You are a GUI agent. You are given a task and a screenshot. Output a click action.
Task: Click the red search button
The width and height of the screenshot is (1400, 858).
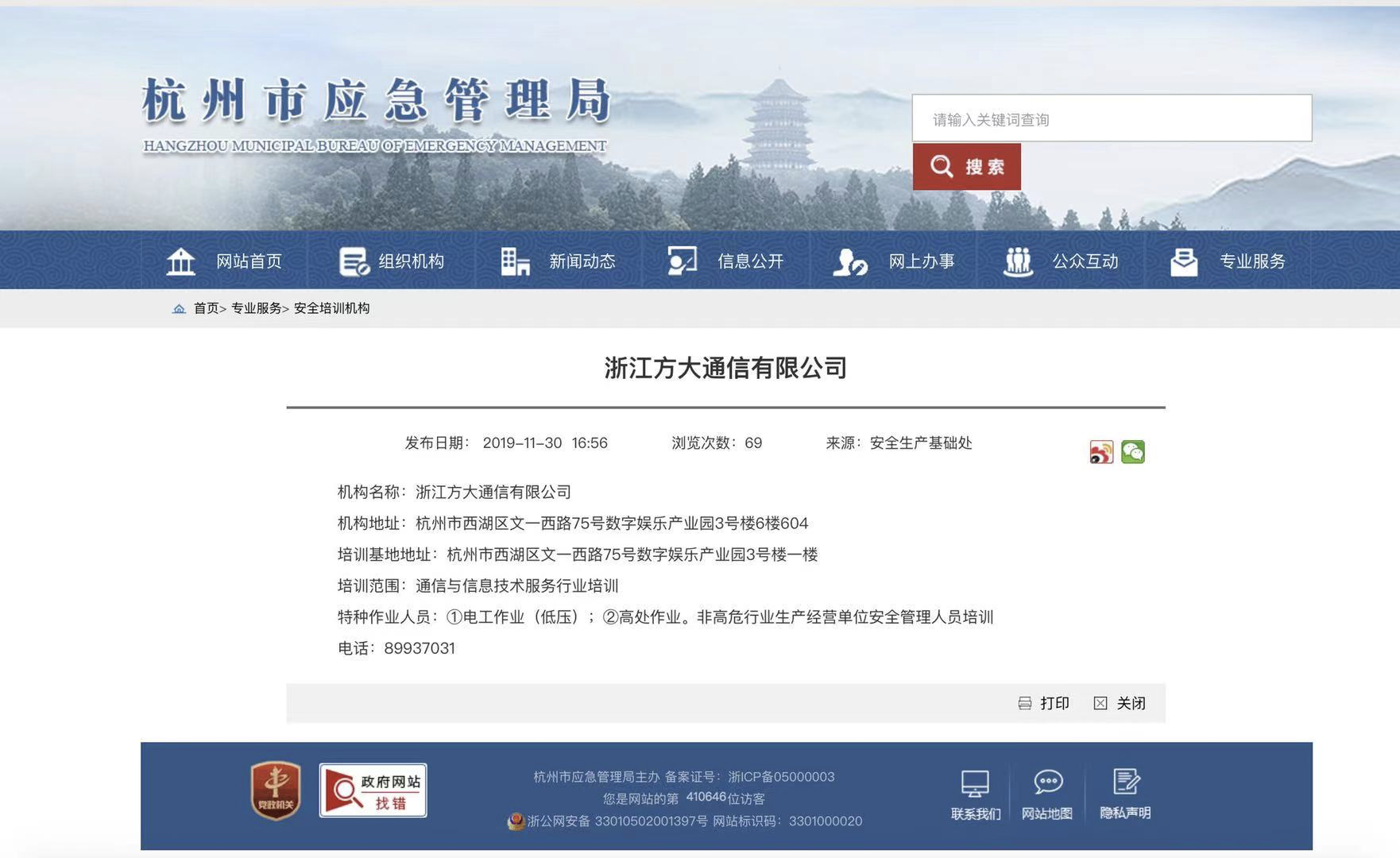click(x=966, y=167)
